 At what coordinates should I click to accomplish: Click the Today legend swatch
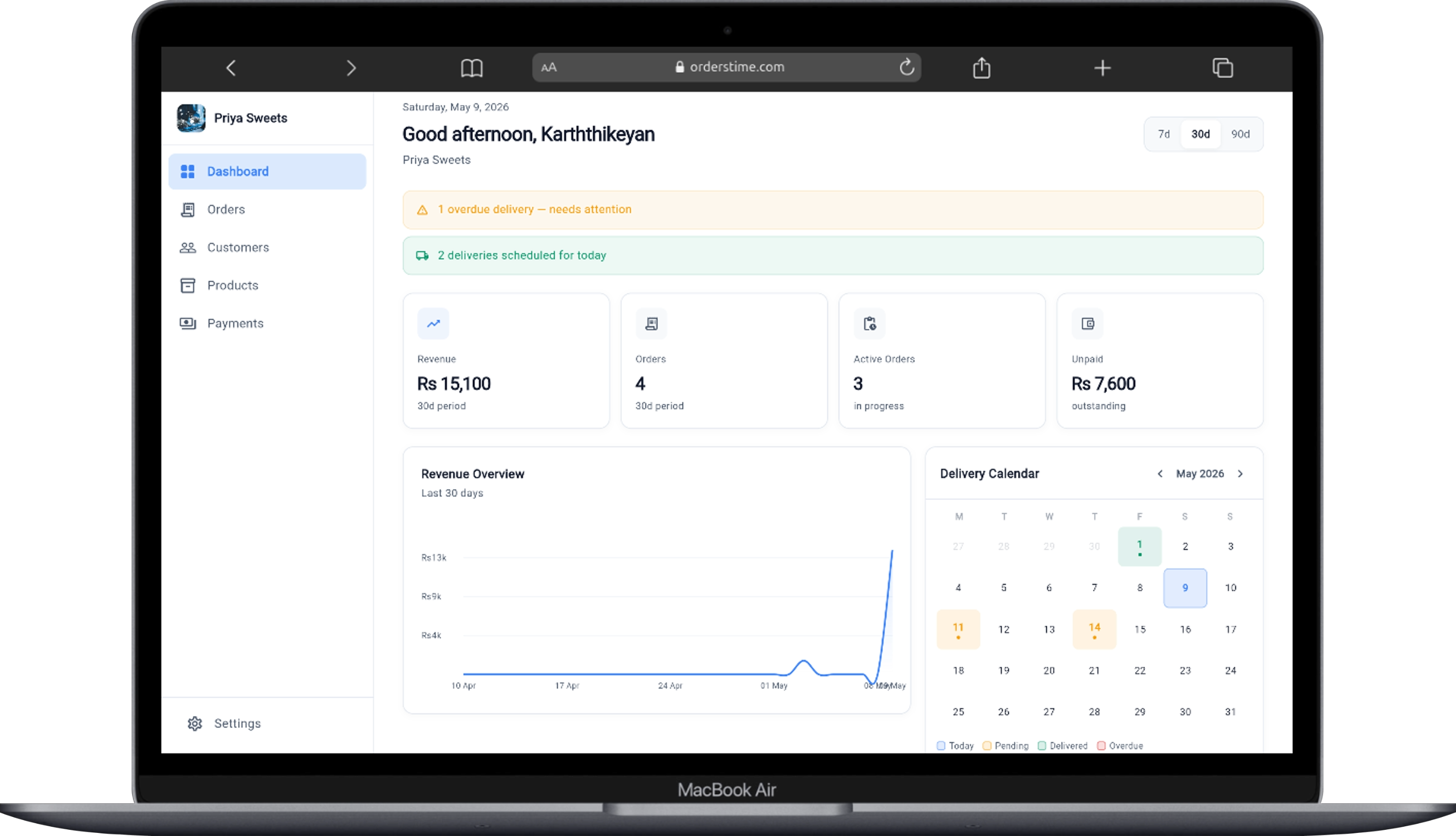click(x=941, y=746)
